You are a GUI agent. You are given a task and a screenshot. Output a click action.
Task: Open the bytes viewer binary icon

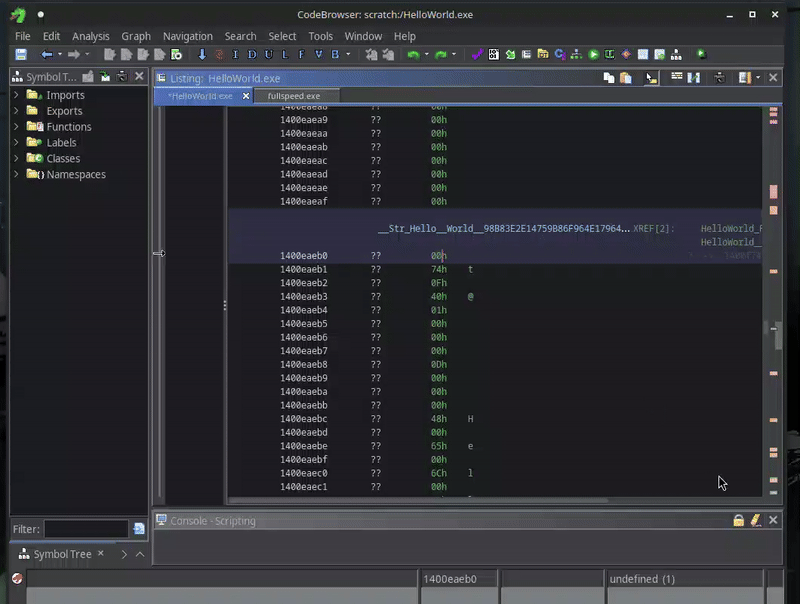(x=493, y=55)
